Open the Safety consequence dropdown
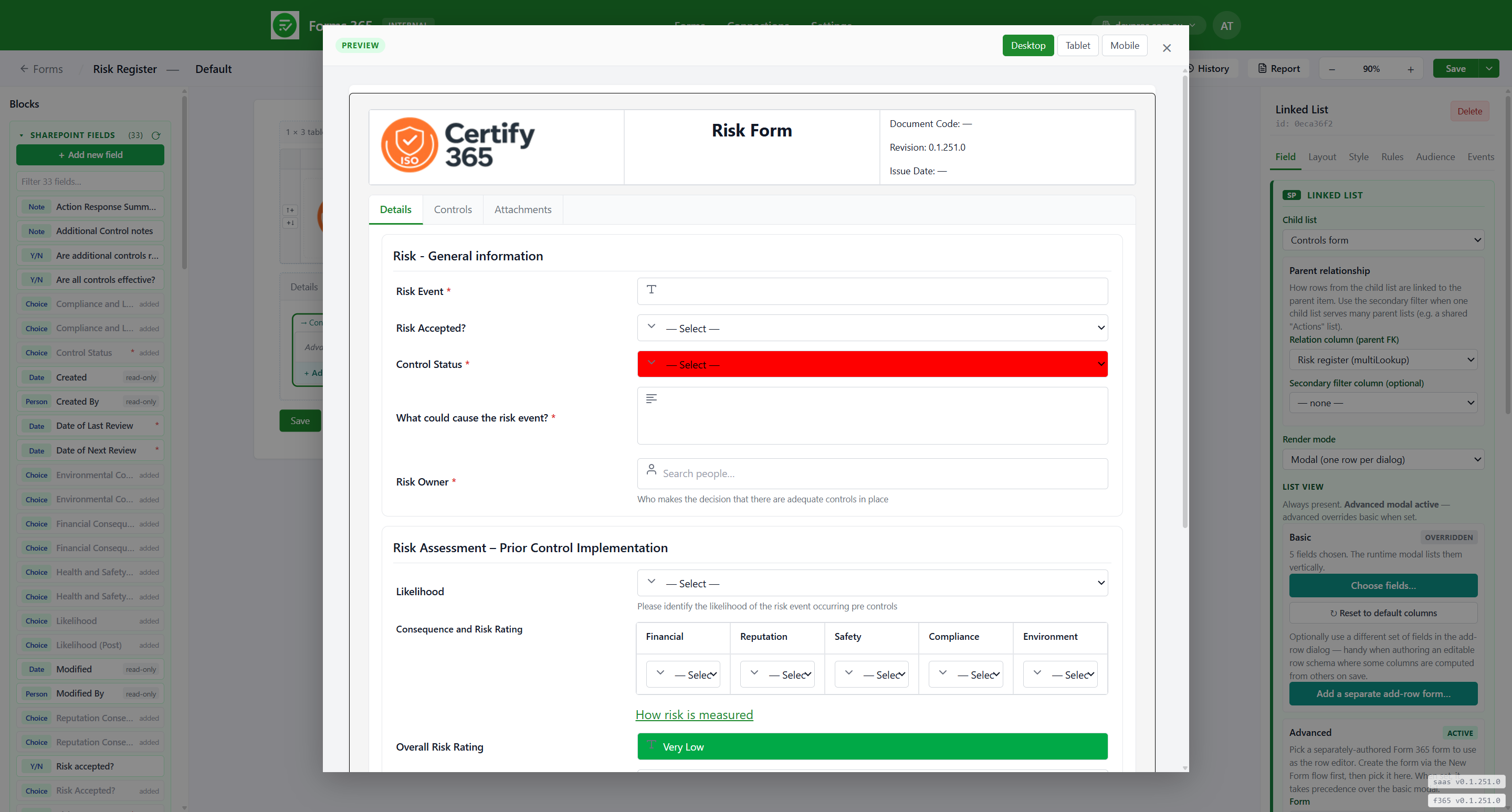Screen dimensions: 1512x812 coord(871,674)
